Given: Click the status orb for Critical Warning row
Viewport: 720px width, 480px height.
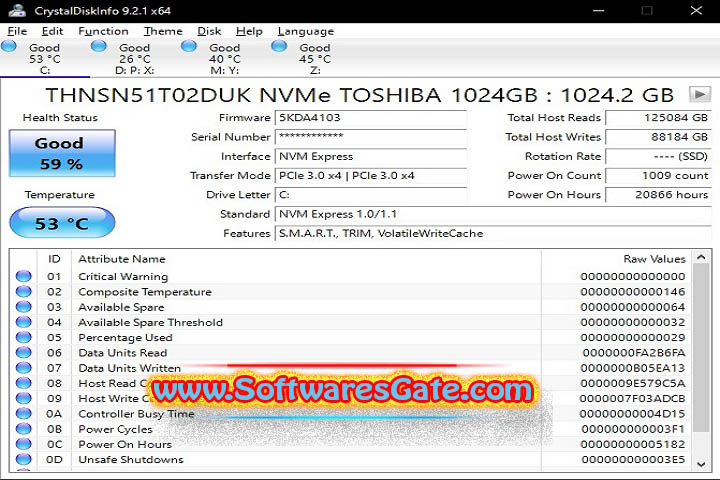Looking at the screenshot, I should point(23,276).
